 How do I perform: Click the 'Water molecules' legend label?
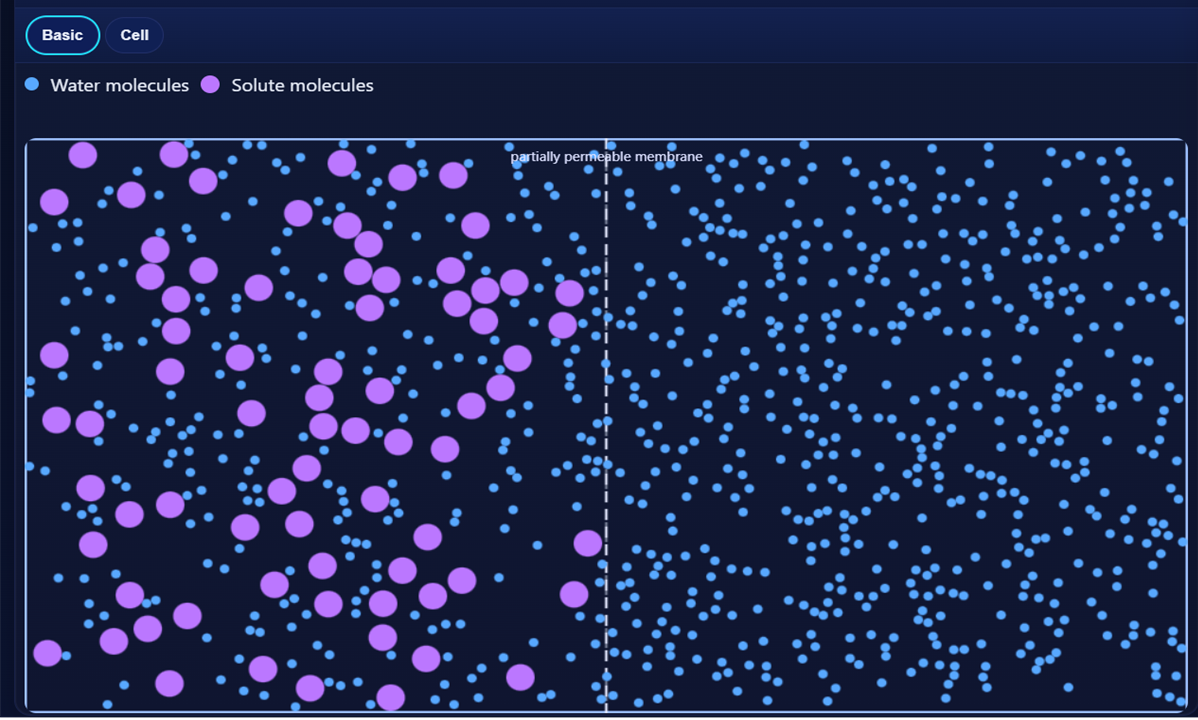coord(118,85)
